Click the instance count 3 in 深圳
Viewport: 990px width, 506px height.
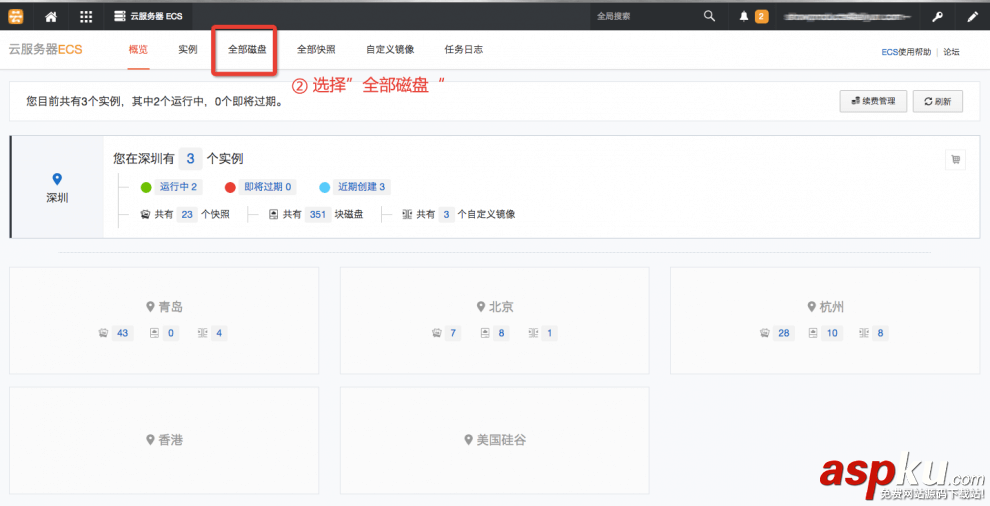point(190,159)
